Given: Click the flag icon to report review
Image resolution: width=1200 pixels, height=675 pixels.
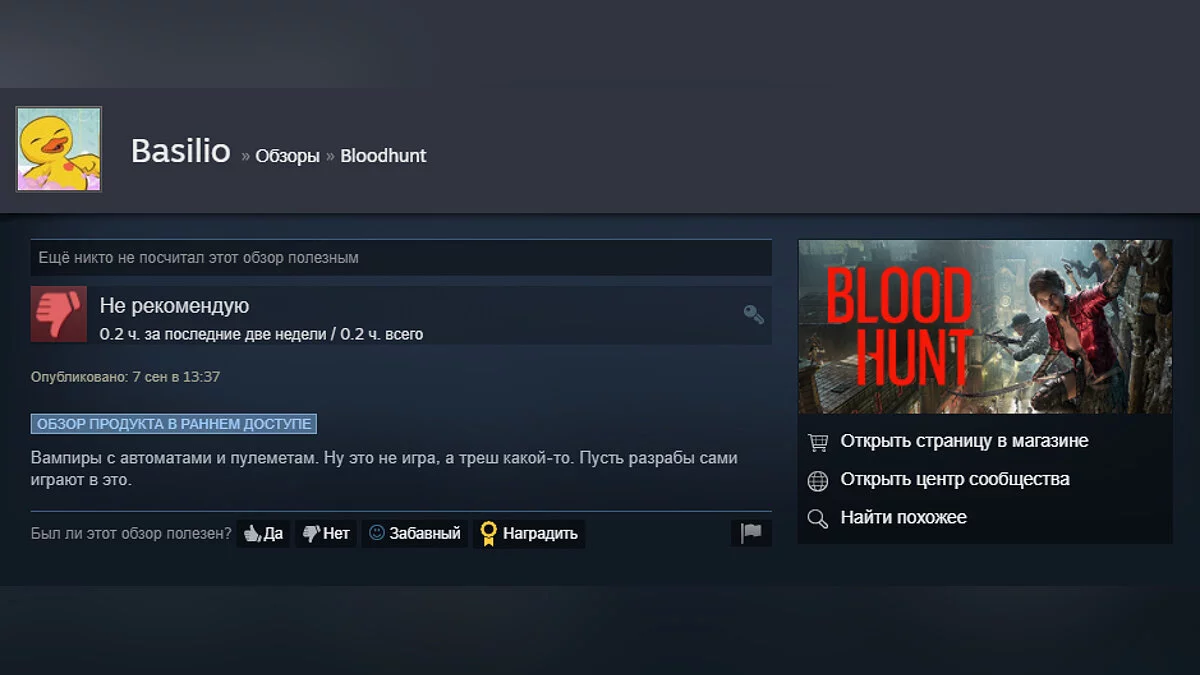Looking at the screenshot, I should [x=751, y=533].
